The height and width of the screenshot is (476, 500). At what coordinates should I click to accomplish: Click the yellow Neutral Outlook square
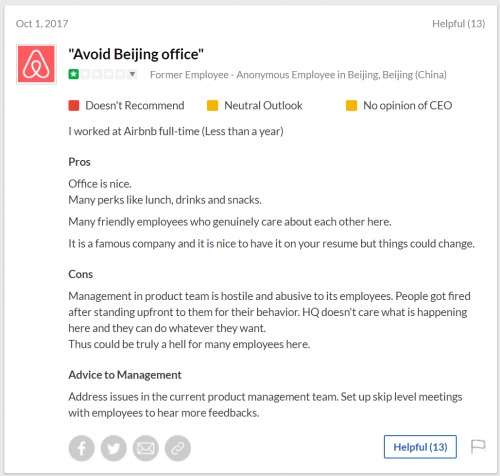213,105
